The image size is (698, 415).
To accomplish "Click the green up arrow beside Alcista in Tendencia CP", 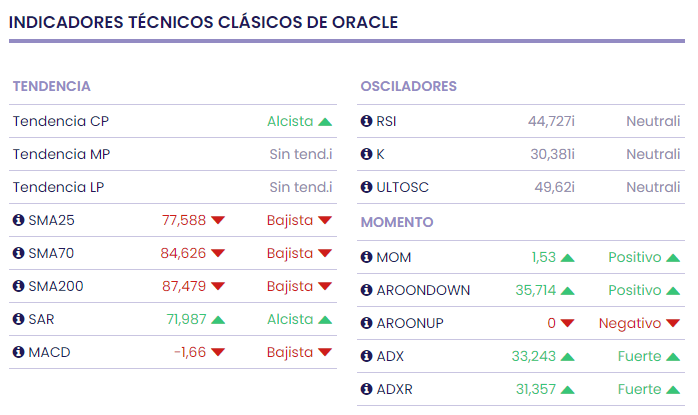I will [x=325, y=122].
